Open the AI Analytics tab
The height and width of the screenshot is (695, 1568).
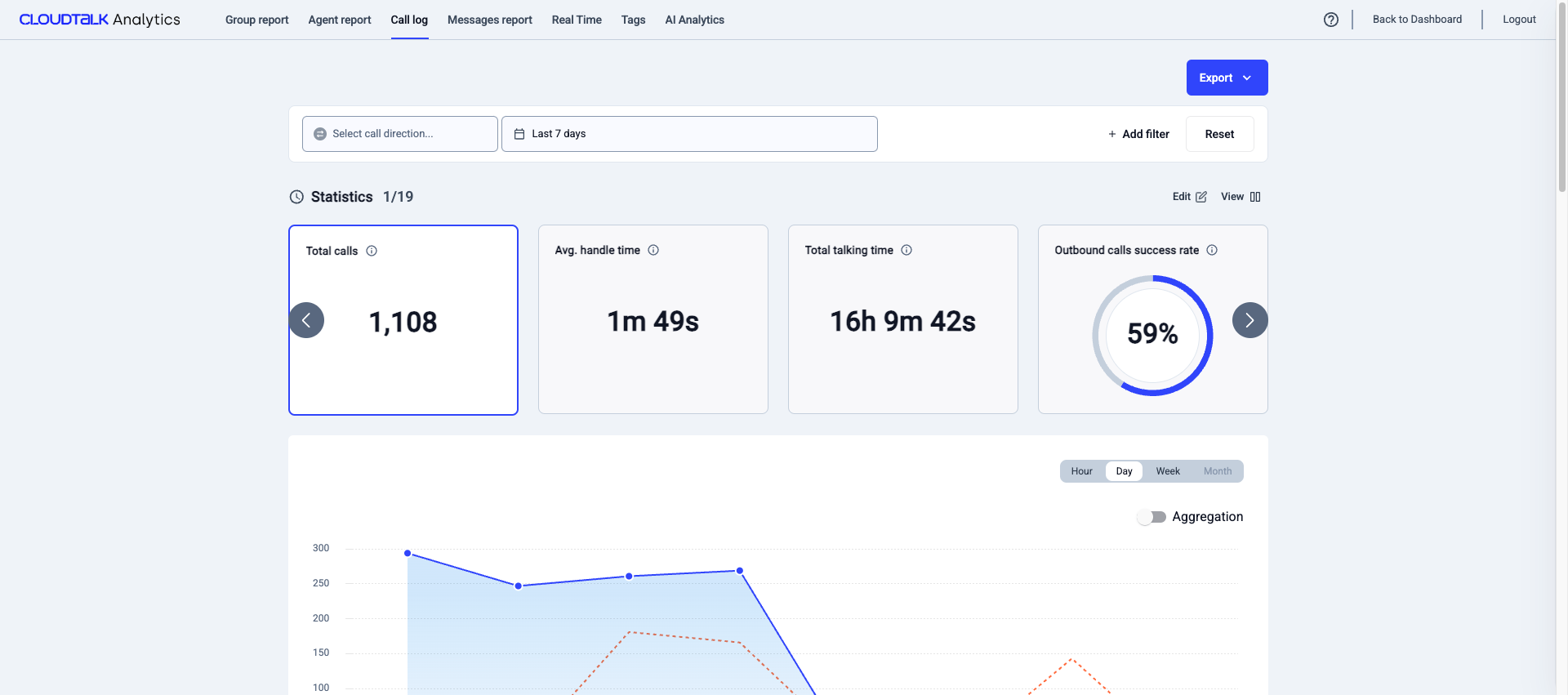695,20
